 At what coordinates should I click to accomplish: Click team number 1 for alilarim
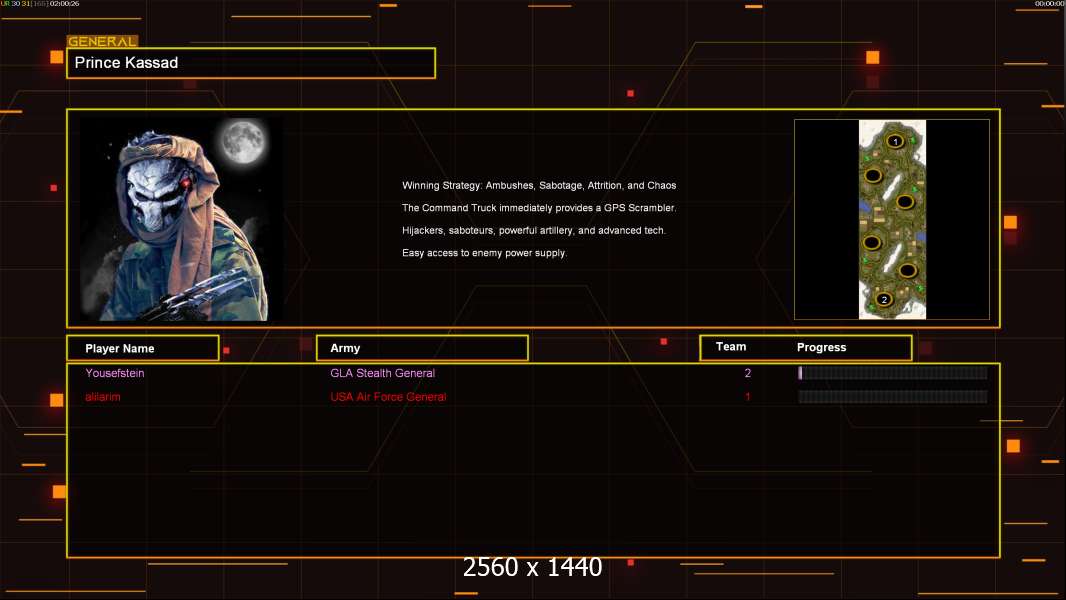pyautogui.click(x=748, y=397)
